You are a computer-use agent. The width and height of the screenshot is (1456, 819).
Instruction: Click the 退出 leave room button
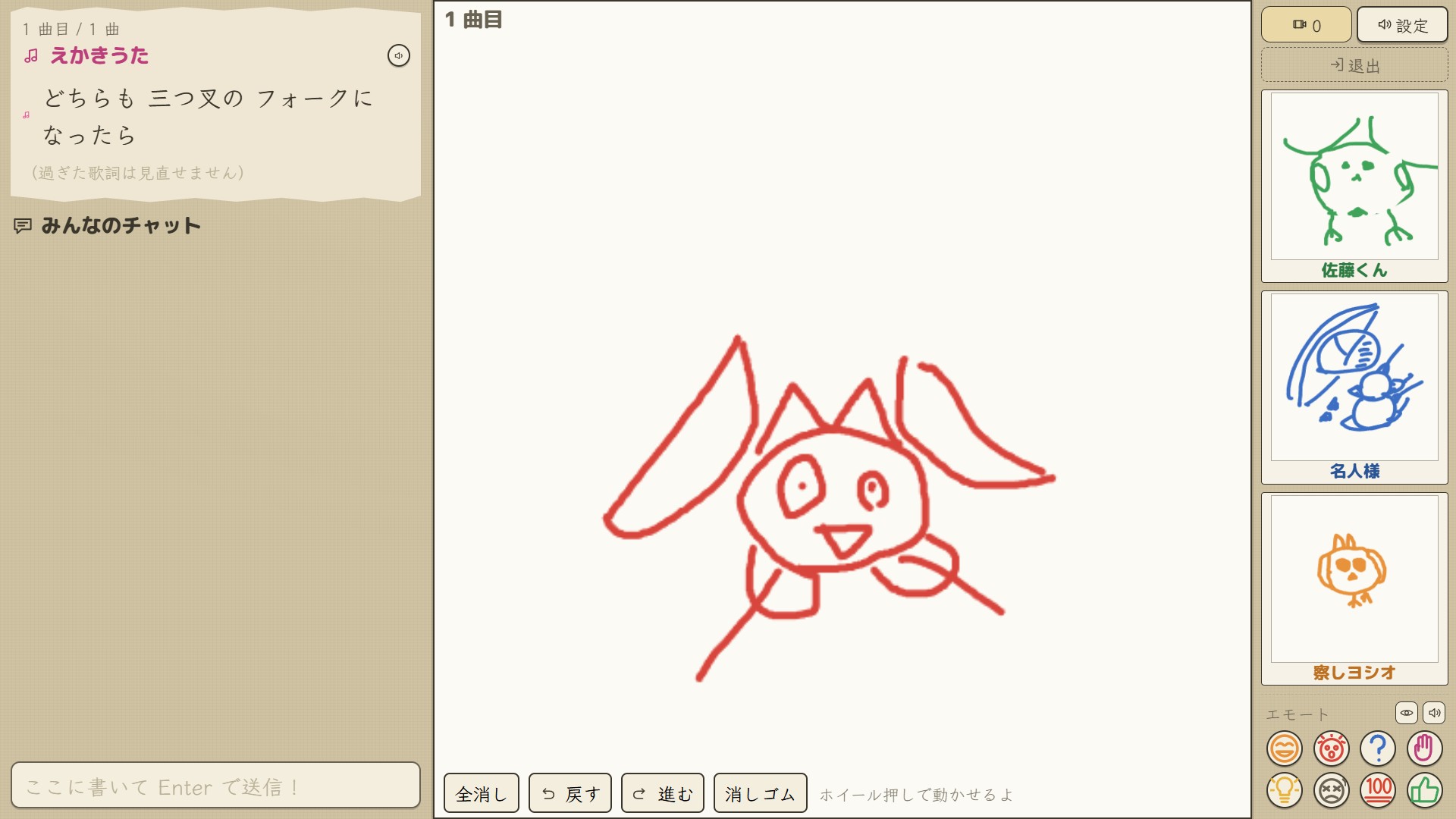1354,65
